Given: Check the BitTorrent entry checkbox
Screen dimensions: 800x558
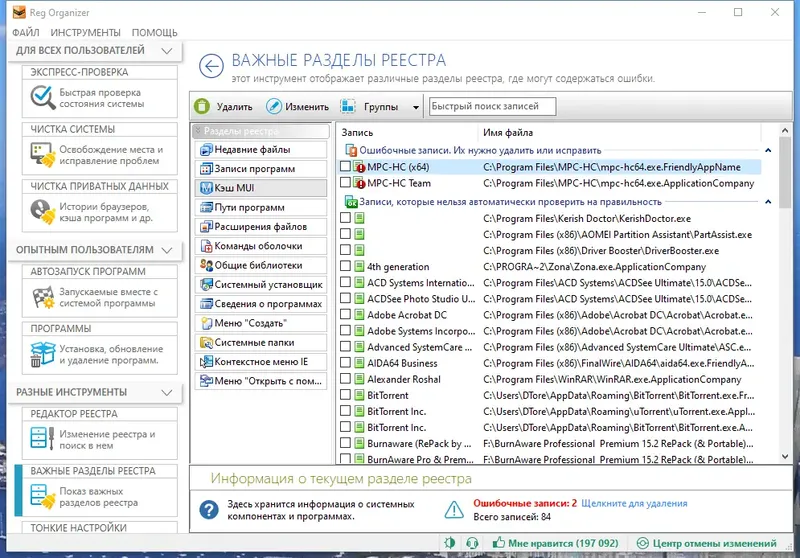Looking at the screenshot, I should tap(345, 395).
